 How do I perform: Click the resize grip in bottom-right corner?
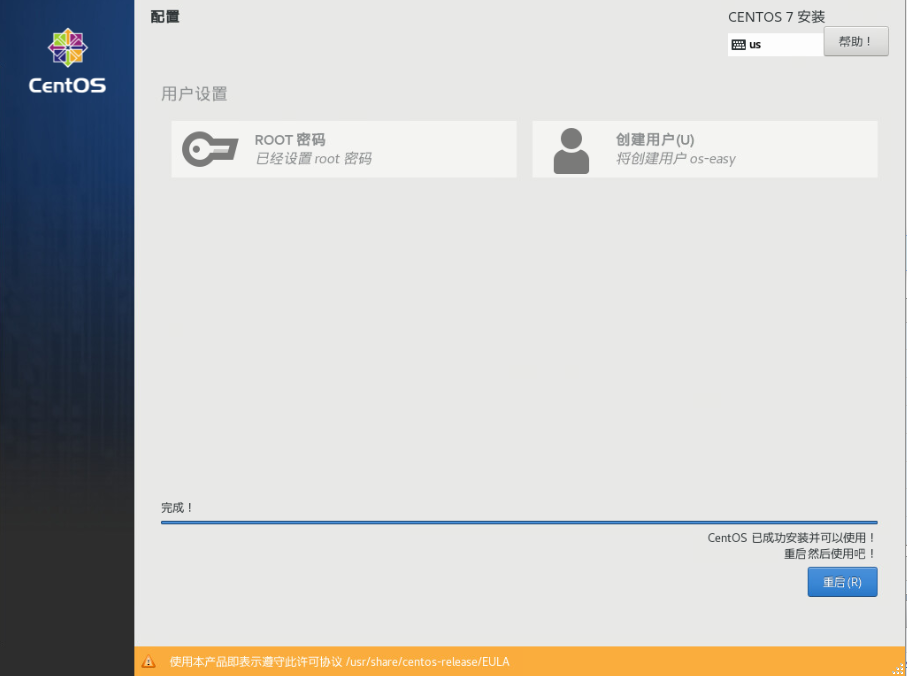click(x=899, y=668)
